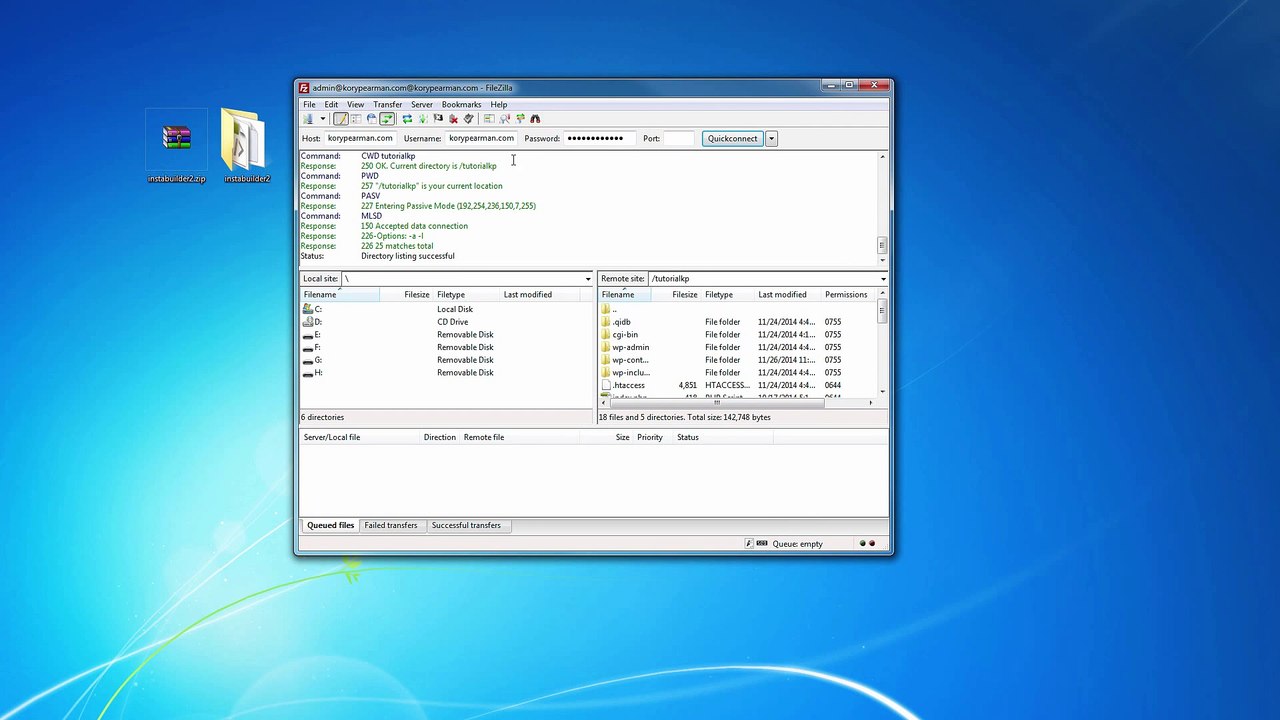Focus the Host input field
The width and height of the screenshot is (1280, 720).
point(360,139)
